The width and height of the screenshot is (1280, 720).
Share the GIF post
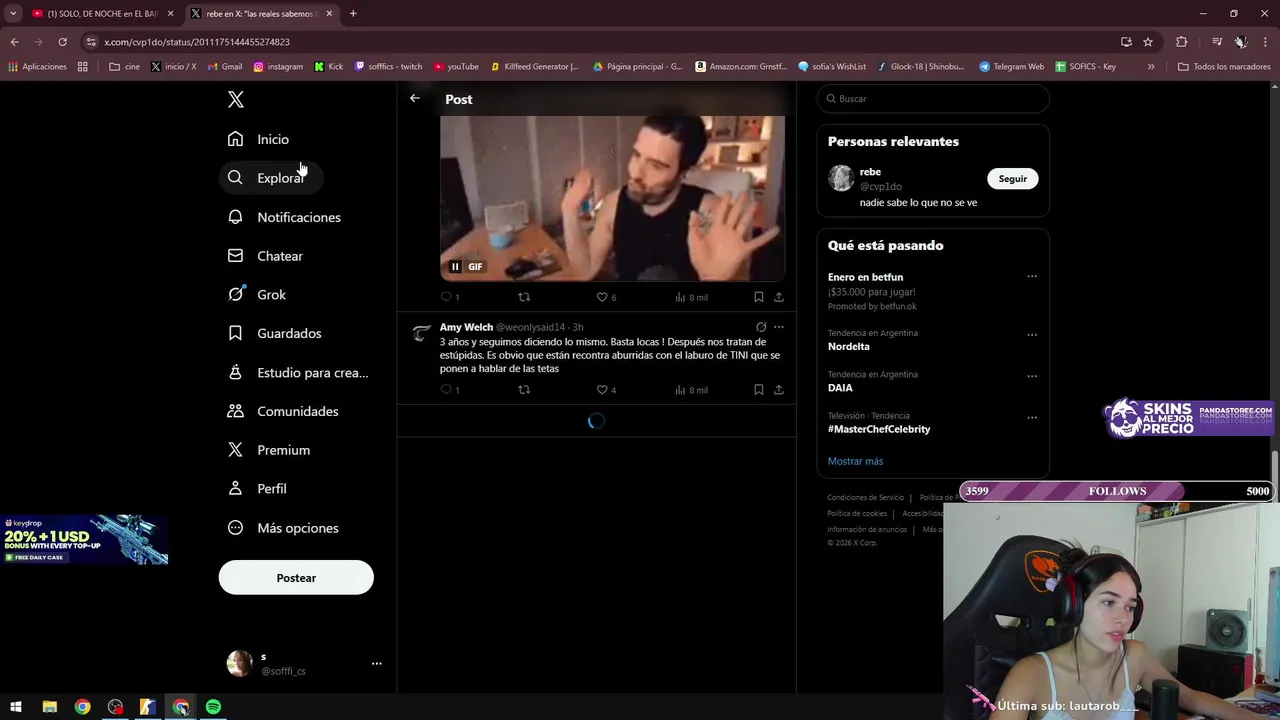tap(779, 297)
